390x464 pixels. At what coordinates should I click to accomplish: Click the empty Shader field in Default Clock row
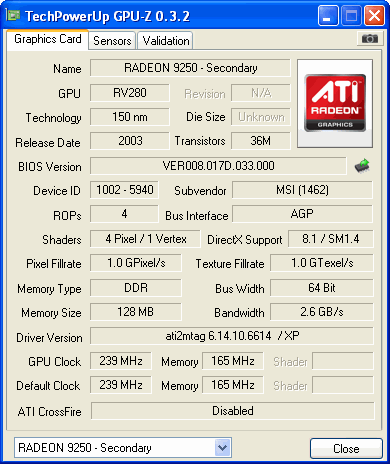coord(343,385)
